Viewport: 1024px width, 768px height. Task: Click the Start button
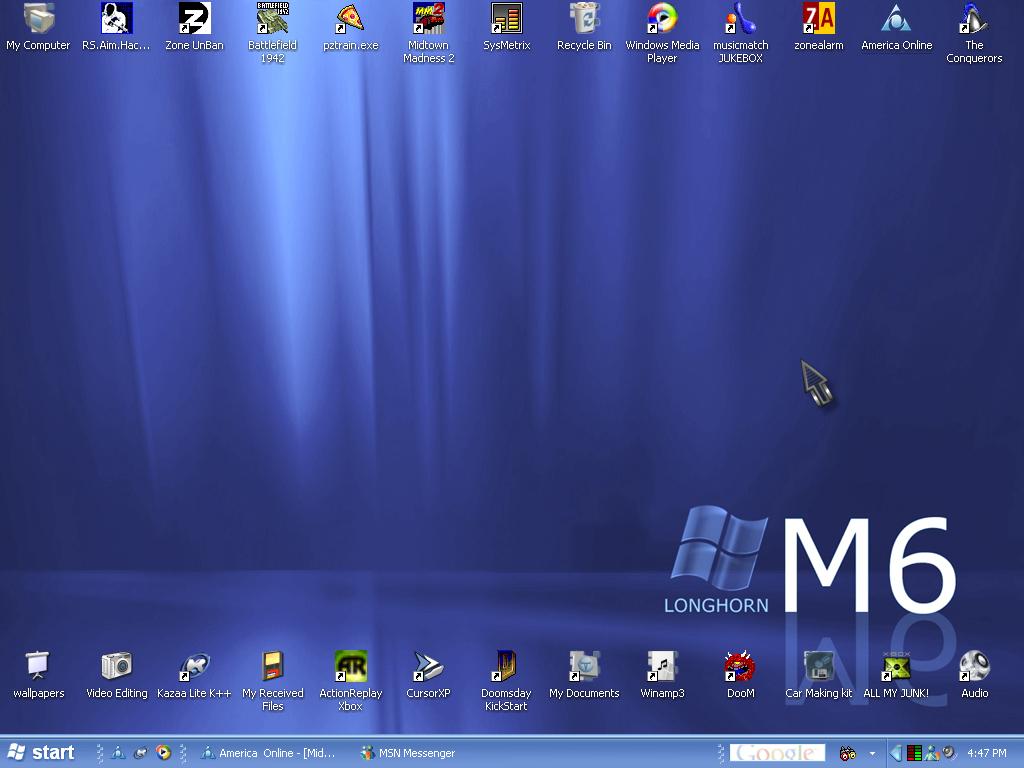point(41,753)
